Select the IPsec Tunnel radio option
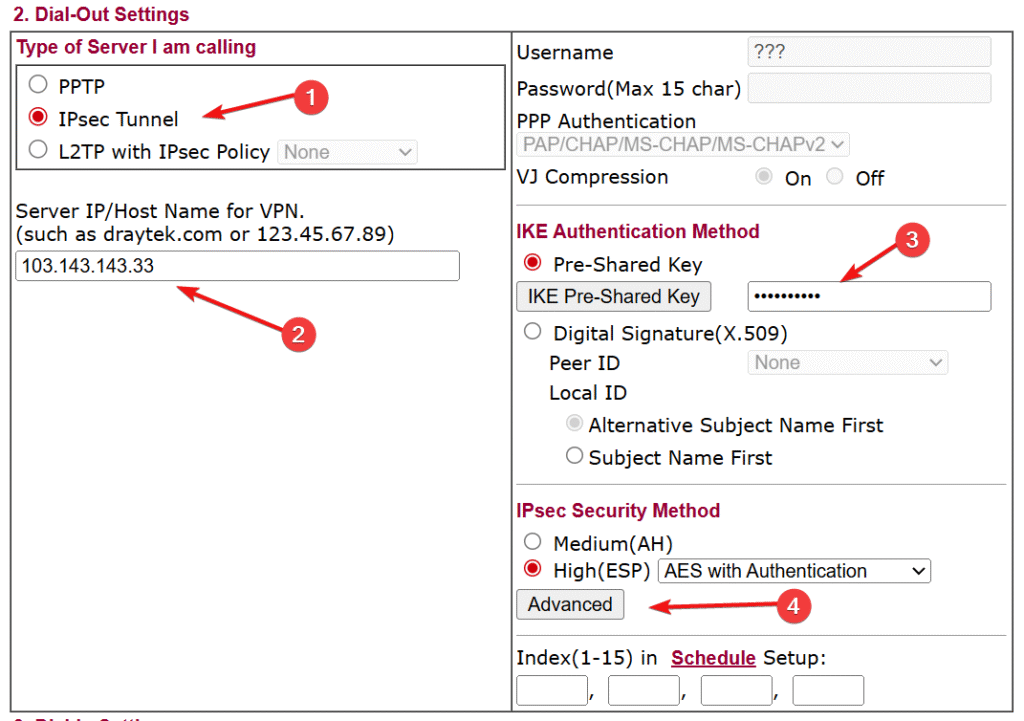This screenshot has width=1024, height=721. tap(39, 118)
